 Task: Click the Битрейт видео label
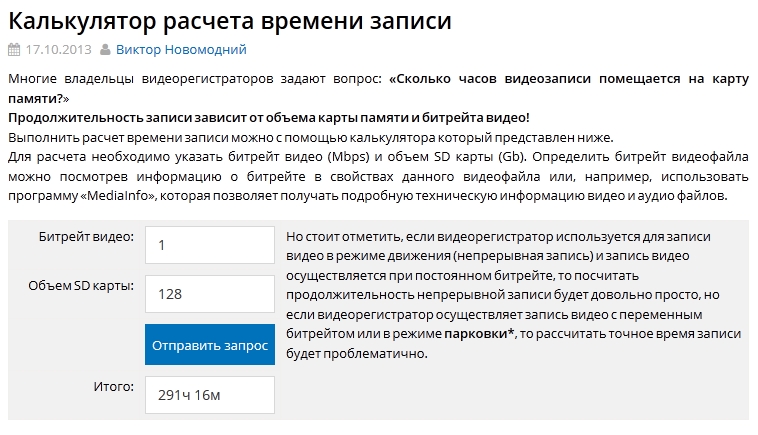pyautogui.click(x=86, y=237)
